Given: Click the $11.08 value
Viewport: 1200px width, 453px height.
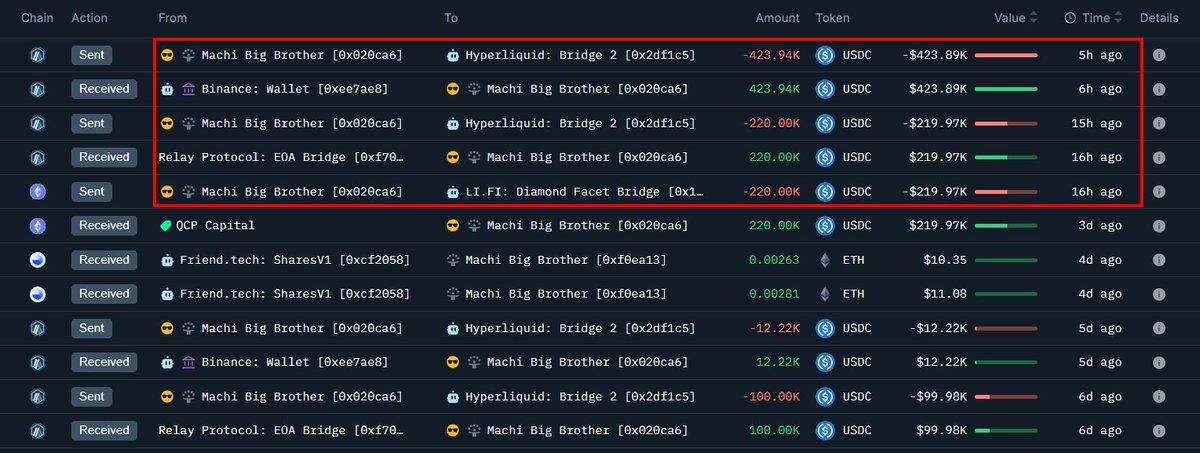Looking at the screenshot, I should pos(946,294).
